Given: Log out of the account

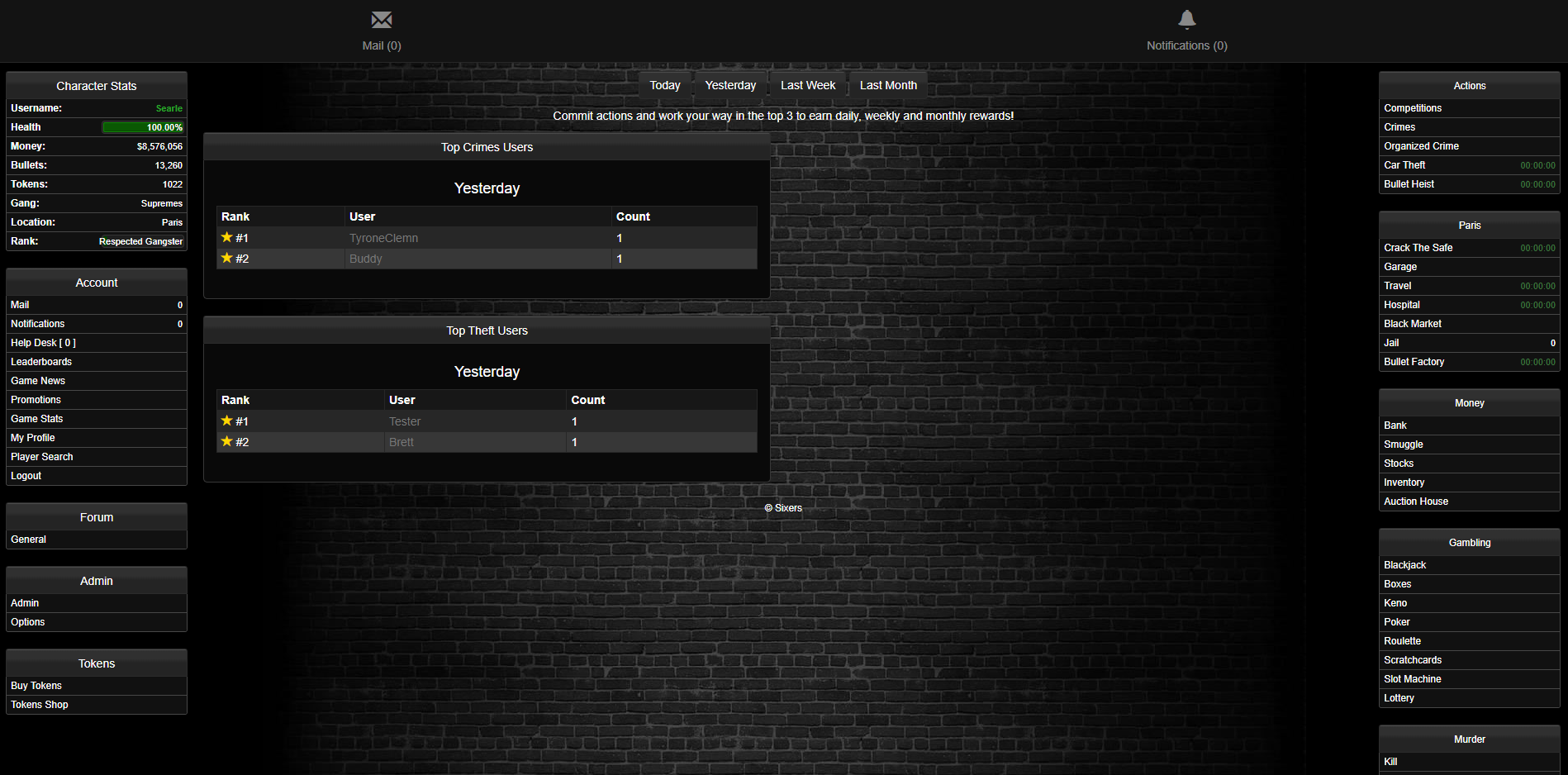Looking at the screenshot, I should pyautogui.click(x=26, y=476).
